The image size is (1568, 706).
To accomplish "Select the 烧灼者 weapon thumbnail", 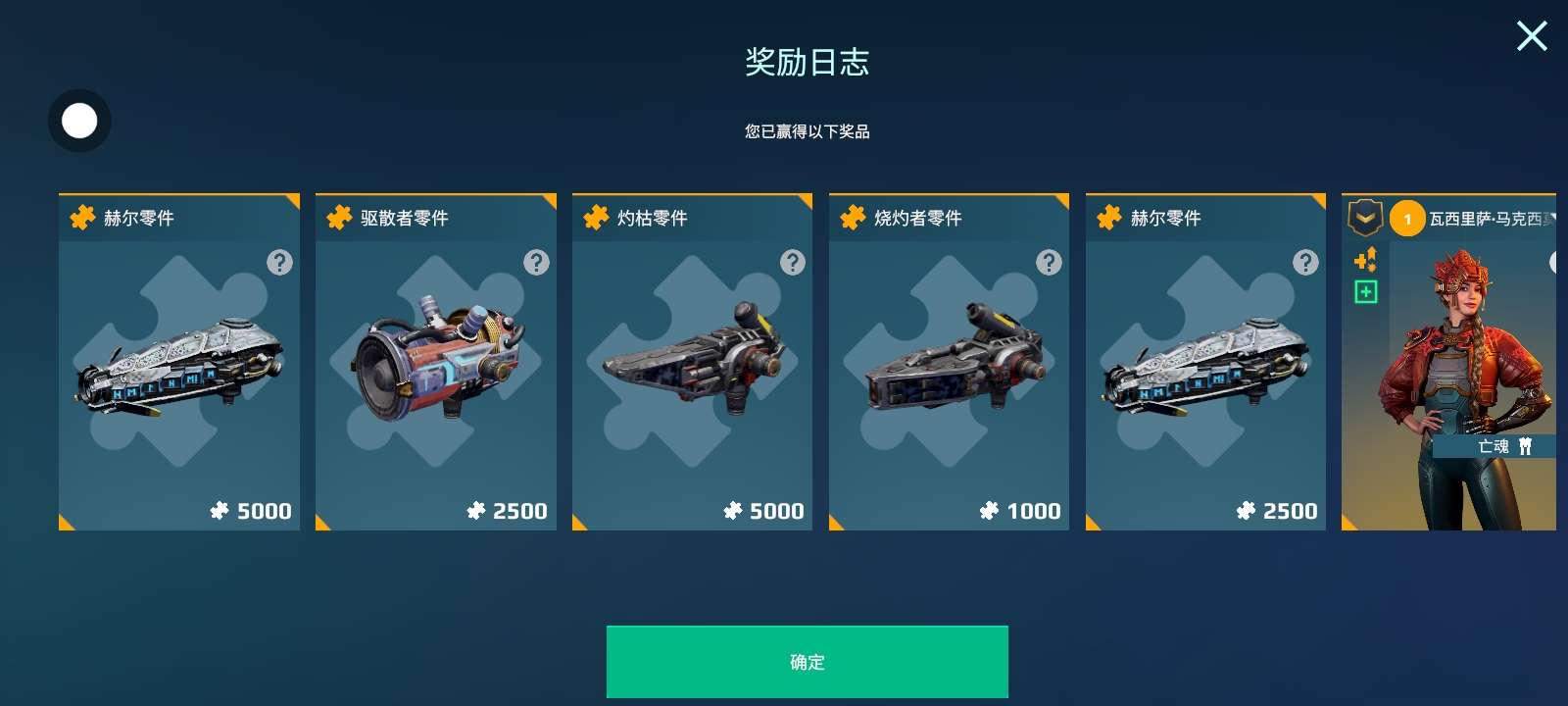I will point(955,358).
